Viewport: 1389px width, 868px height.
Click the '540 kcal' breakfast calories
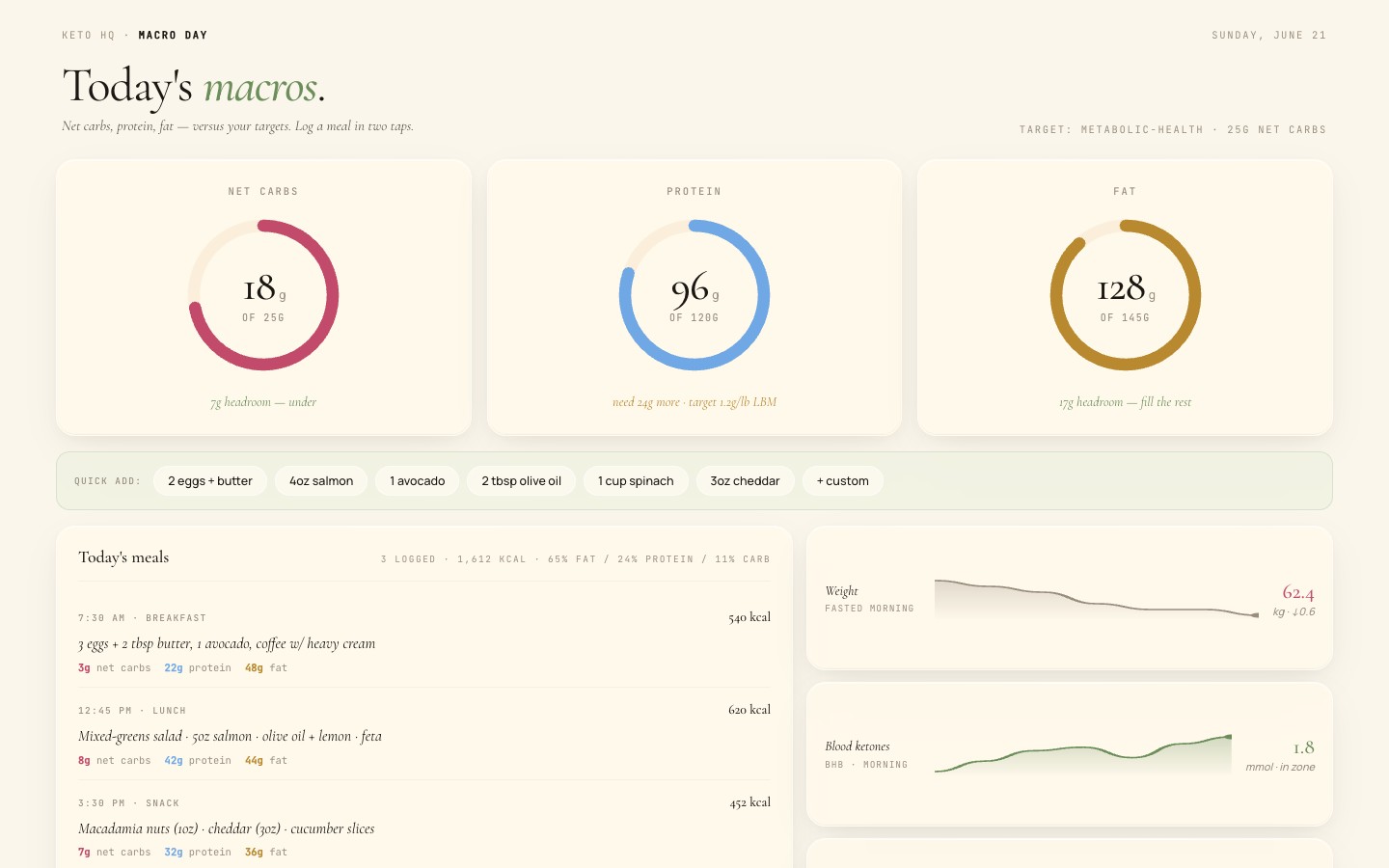click(749, 617)
